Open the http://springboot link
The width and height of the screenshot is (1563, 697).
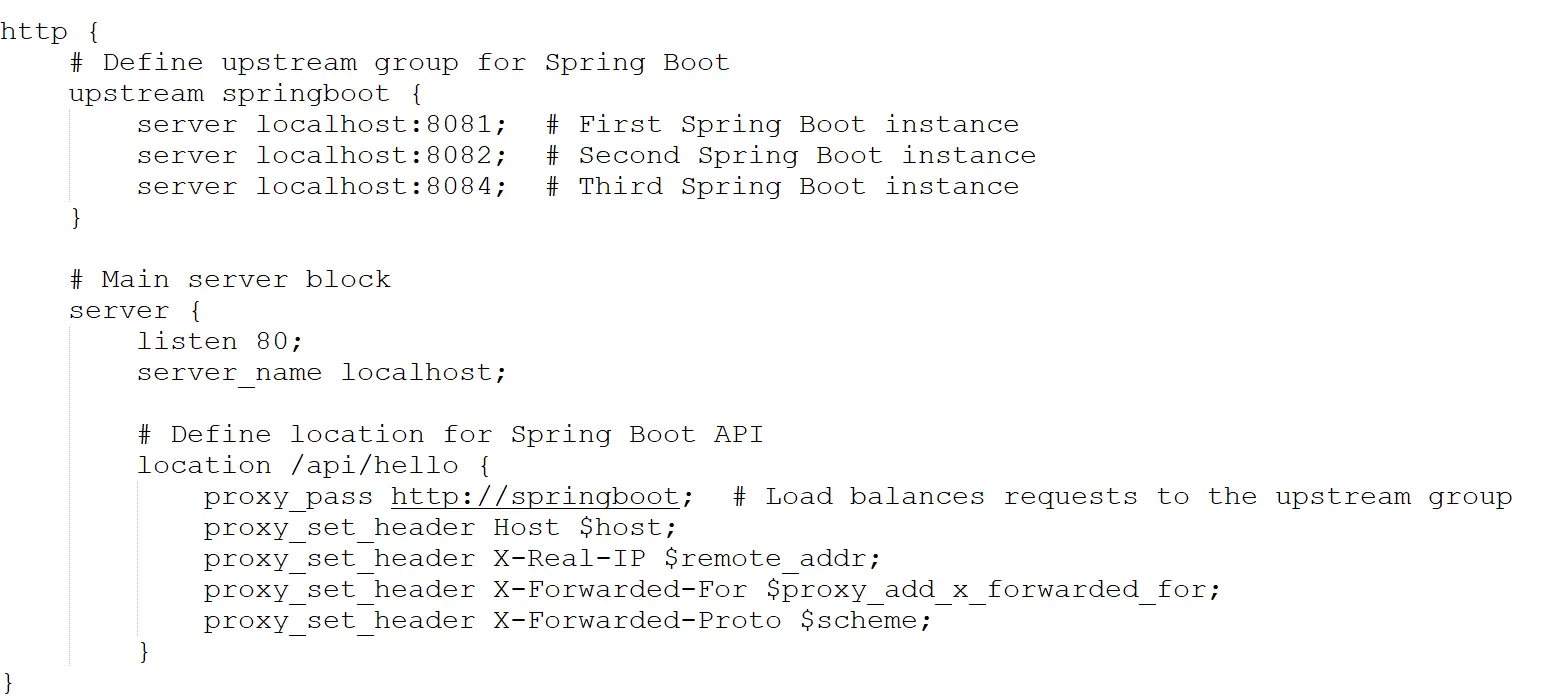pos(535,497)
